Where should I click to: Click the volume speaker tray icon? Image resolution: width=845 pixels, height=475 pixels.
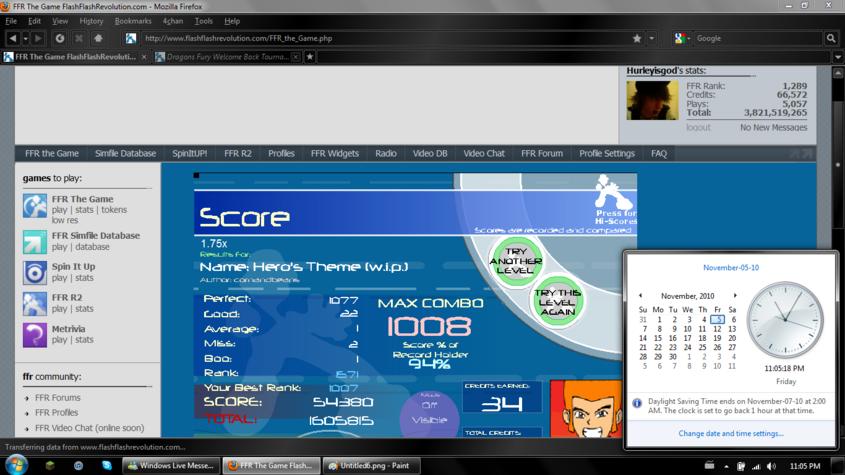tap(772, 466)
